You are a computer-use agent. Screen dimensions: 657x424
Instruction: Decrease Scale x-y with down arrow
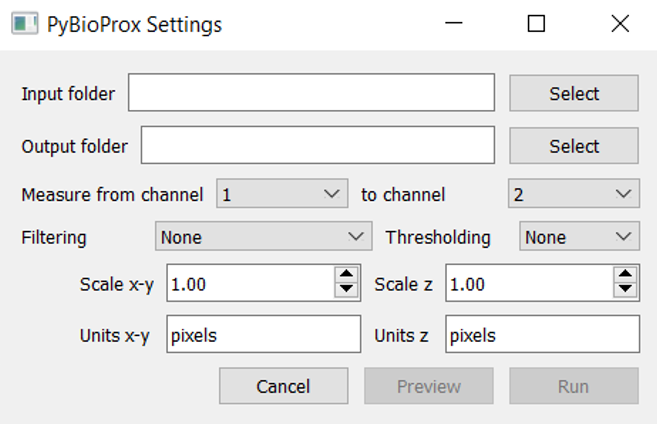tap(347, 291)
